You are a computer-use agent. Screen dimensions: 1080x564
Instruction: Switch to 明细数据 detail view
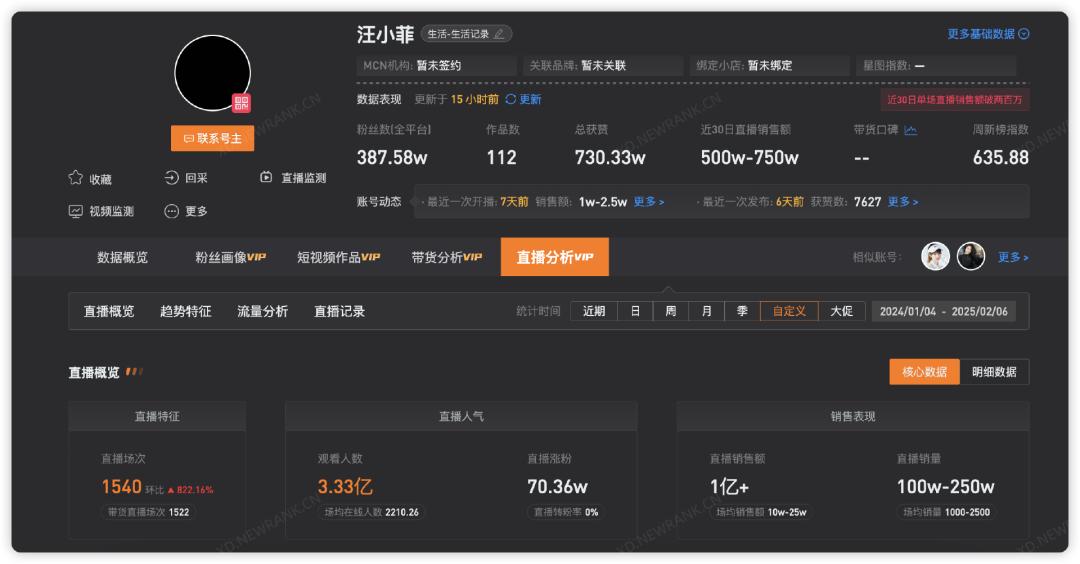pos(994,372)
